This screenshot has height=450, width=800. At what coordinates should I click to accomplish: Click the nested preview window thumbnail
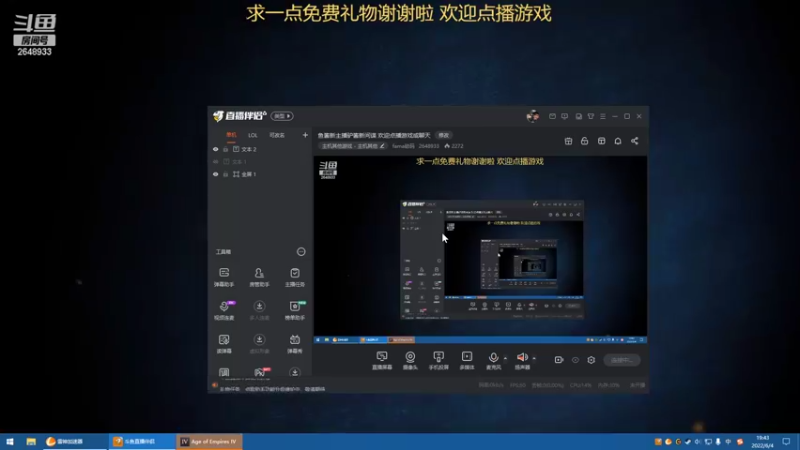click(492, 260)
